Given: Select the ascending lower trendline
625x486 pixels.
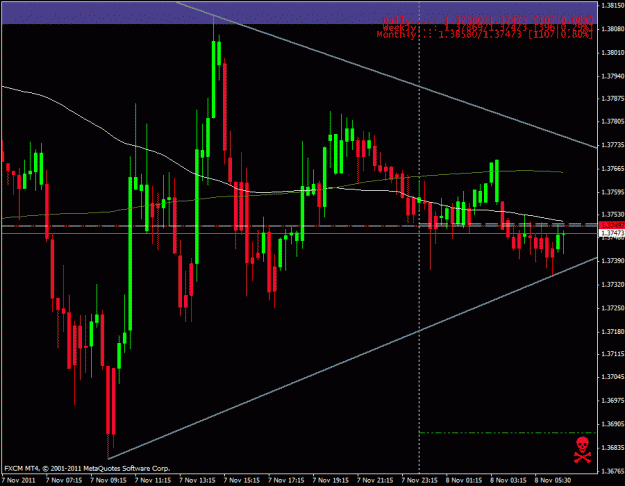Looking at the screenshot, I should click(353, 358).
